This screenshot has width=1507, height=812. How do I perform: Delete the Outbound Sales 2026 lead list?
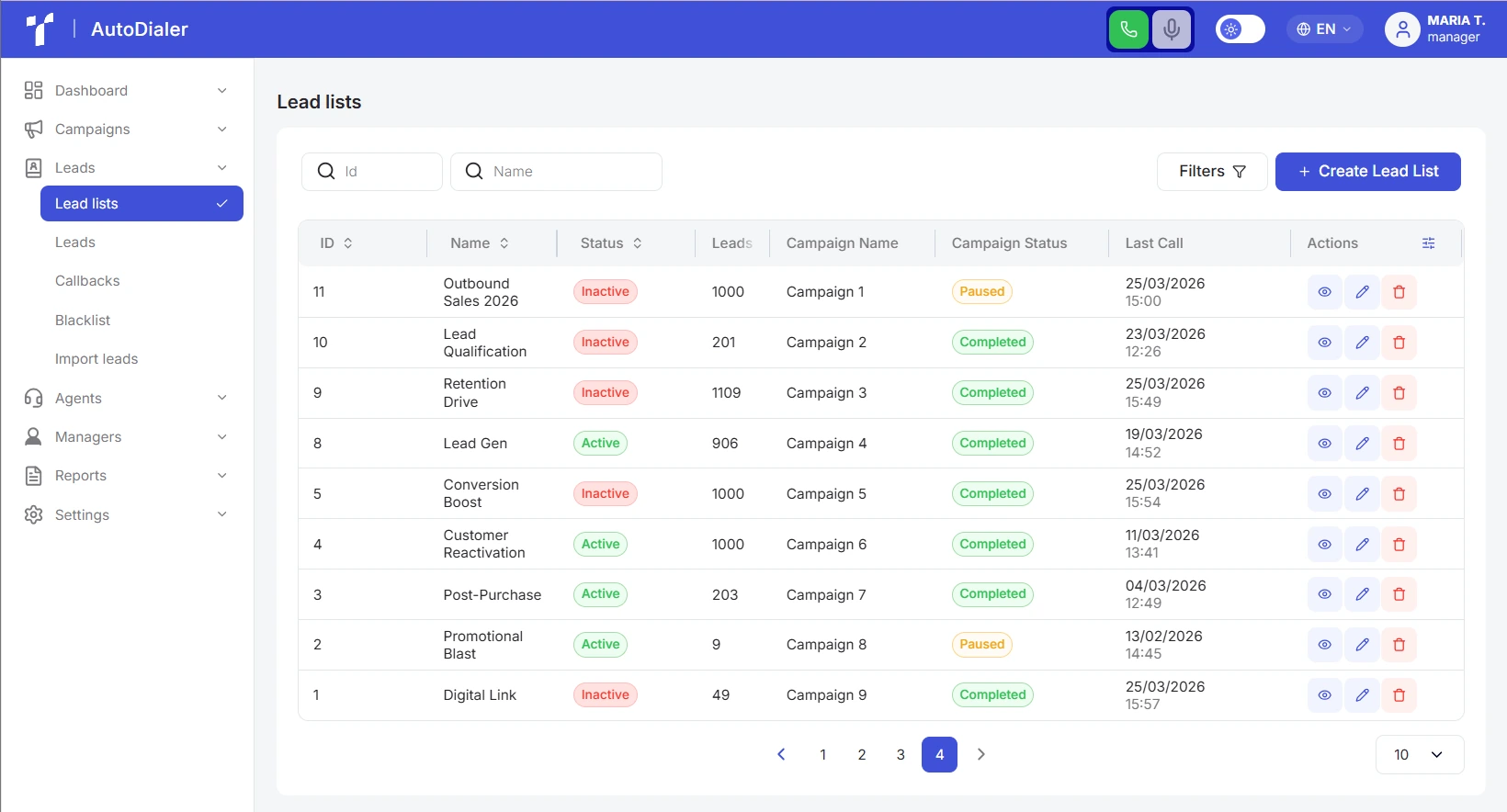[x=1399, y=292]
